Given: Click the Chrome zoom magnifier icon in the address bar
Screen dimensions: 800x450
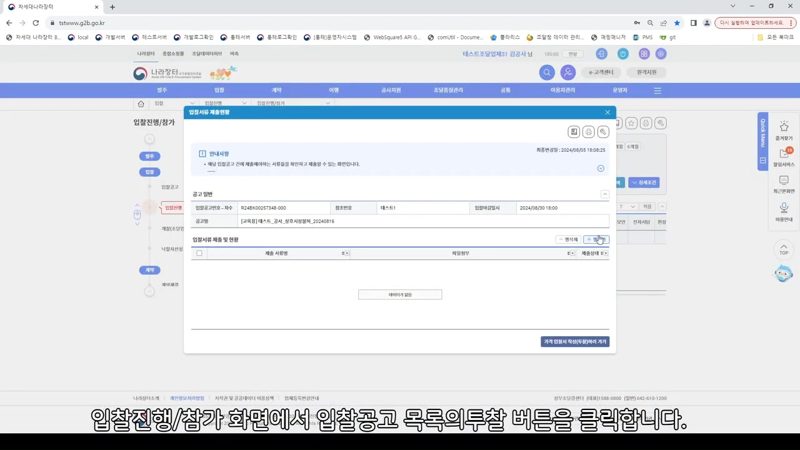Looking at the screenshot, I should coord(650,23).
